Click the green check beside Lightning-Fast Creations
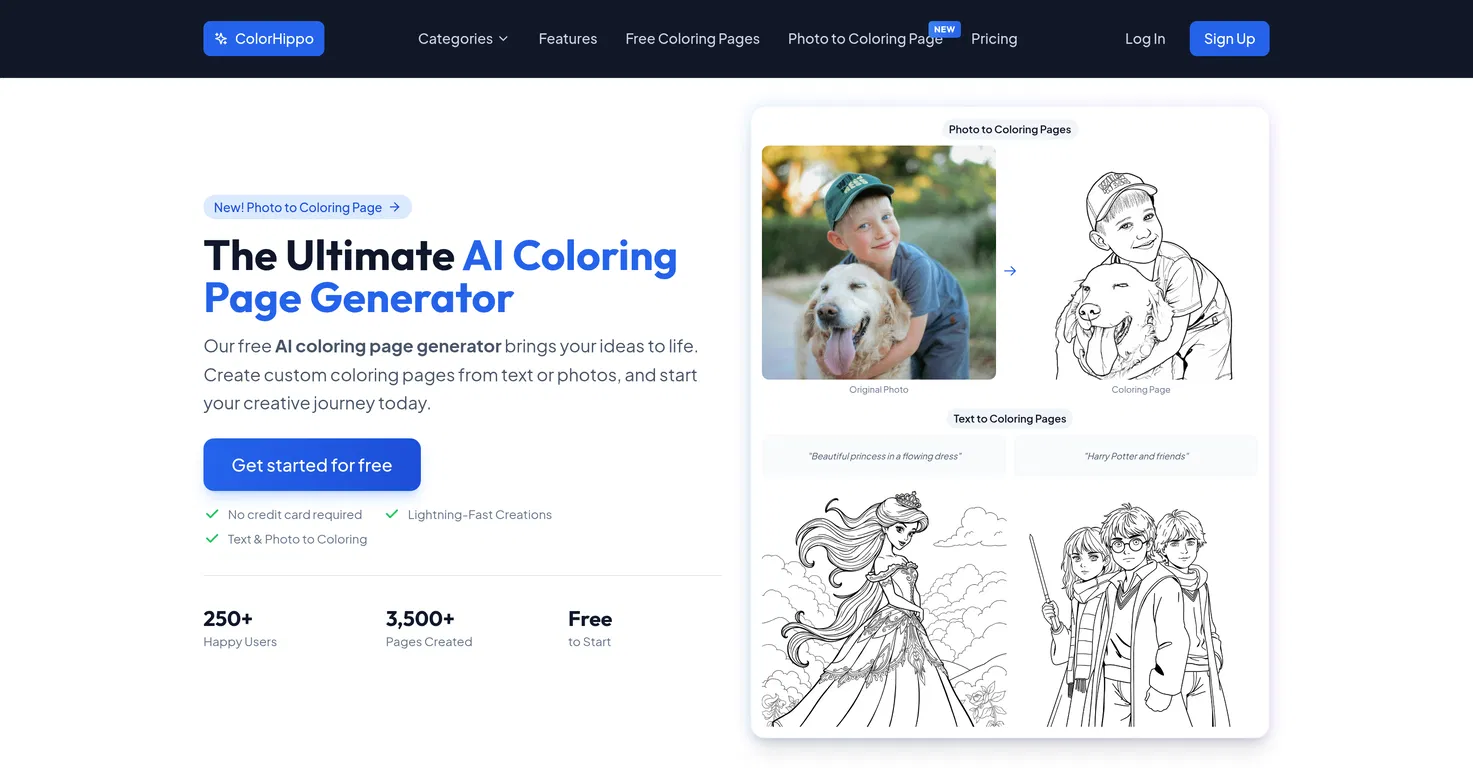The height and width of the screenshot is (768, 1473). pyautogui.click(x=392, y=514)
